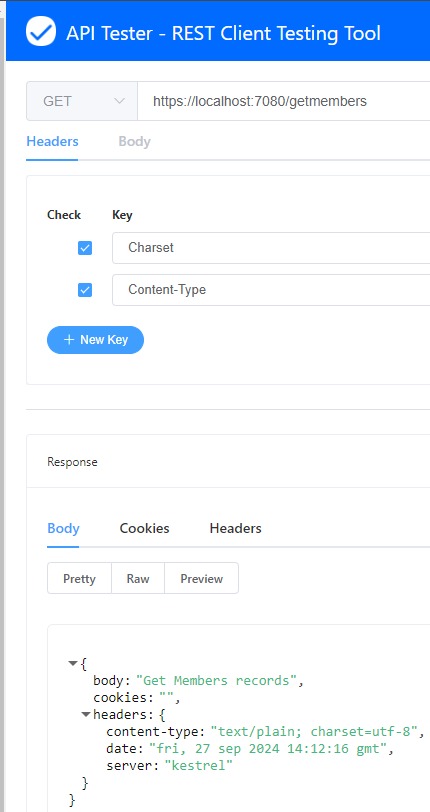Uncheck the Charset header checkbox

coord(85,248)
